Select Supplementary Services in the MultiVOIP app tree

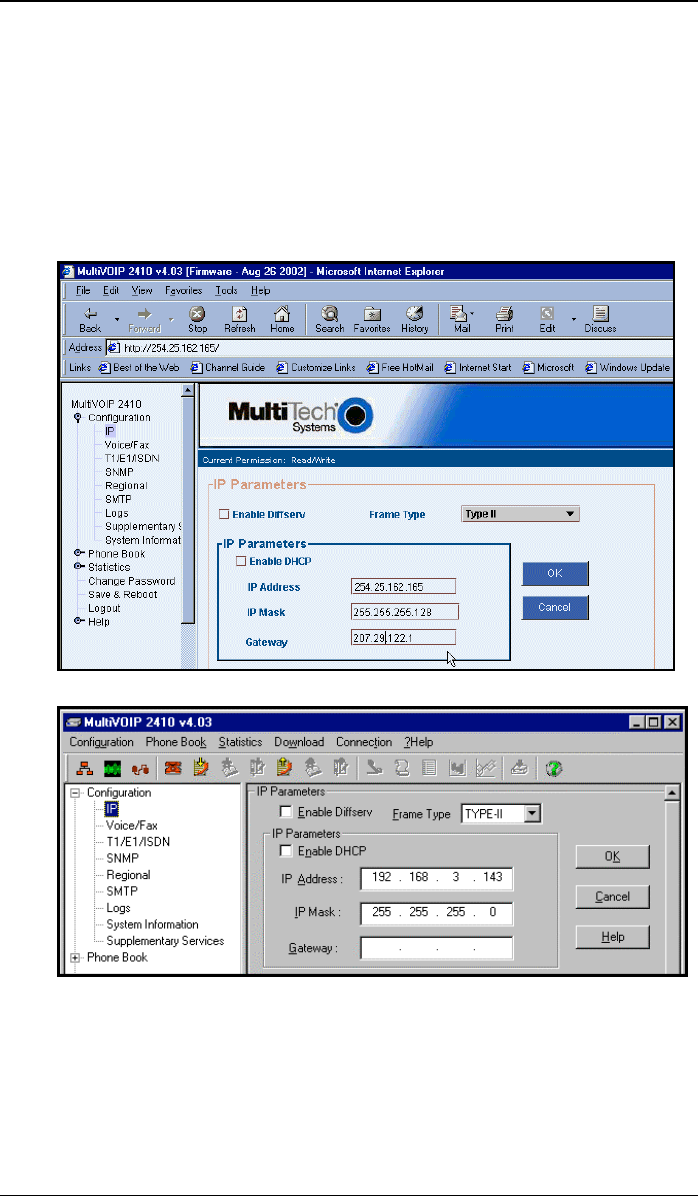click(165, 941)
